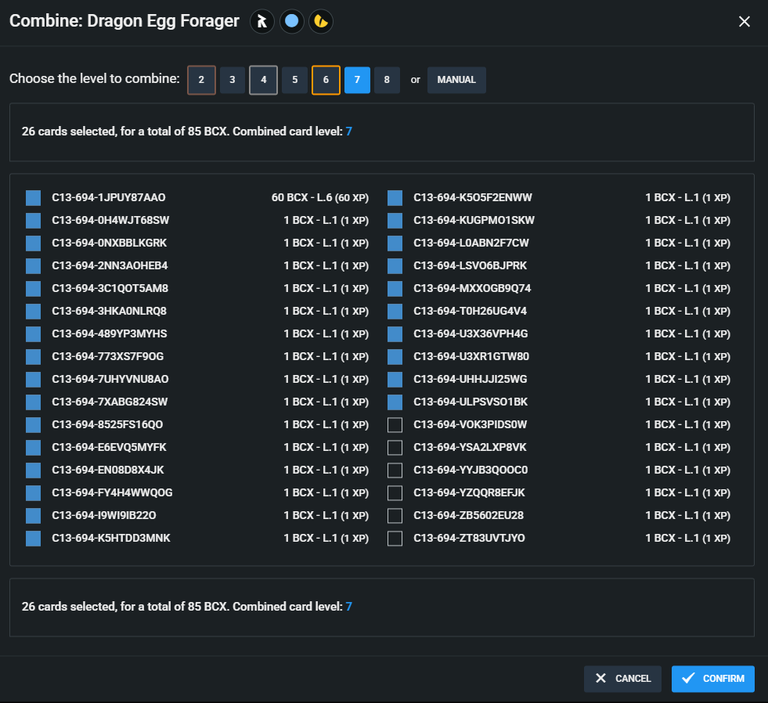Image resolution: width=768 pixels, height=703 pixels.
Task: Click the blue circle rarity icon
Action: 291,22
